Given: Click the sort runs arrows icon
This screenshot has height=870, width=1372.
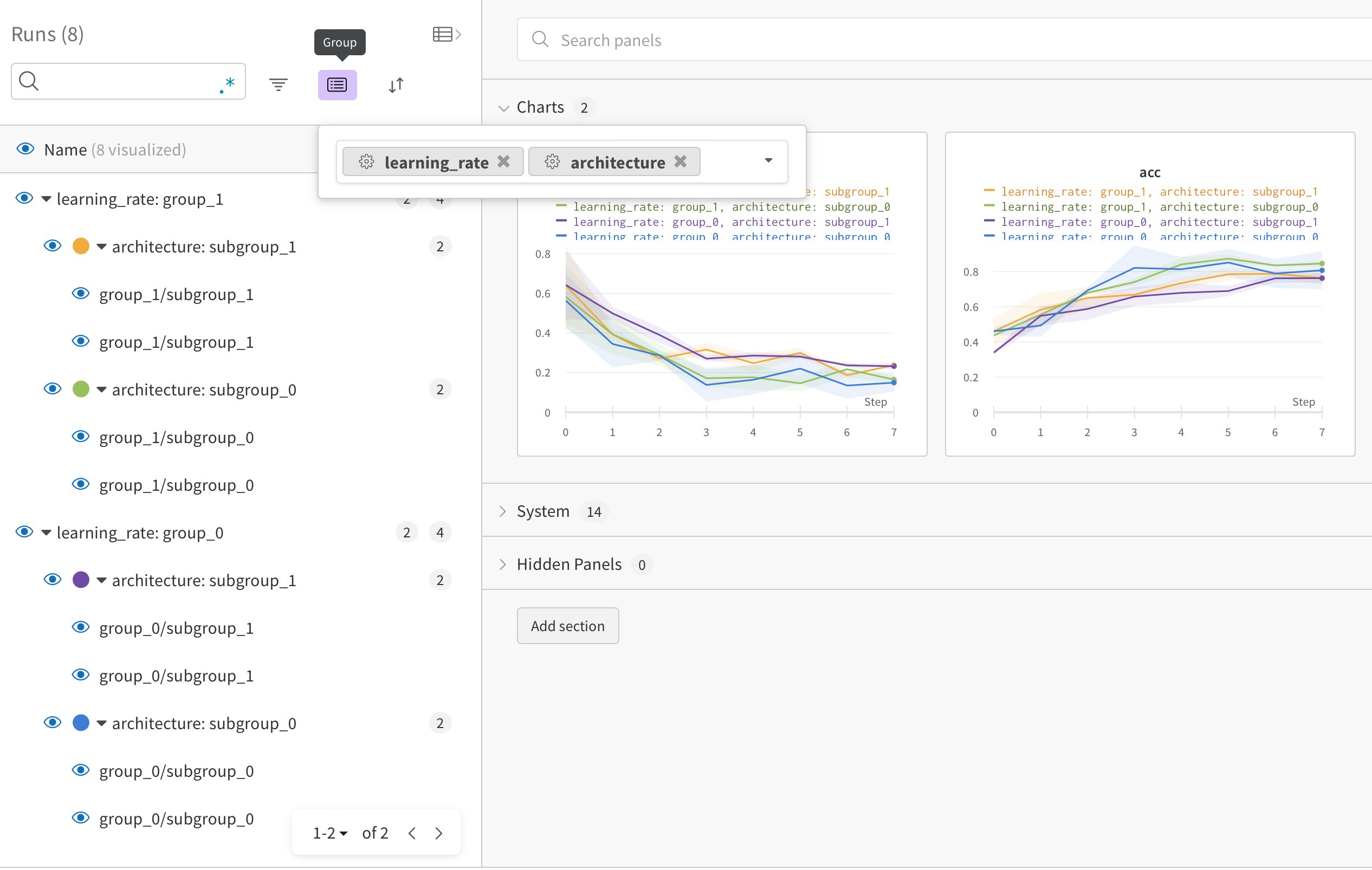Looking at the screenshot, I should click(396, 85).
